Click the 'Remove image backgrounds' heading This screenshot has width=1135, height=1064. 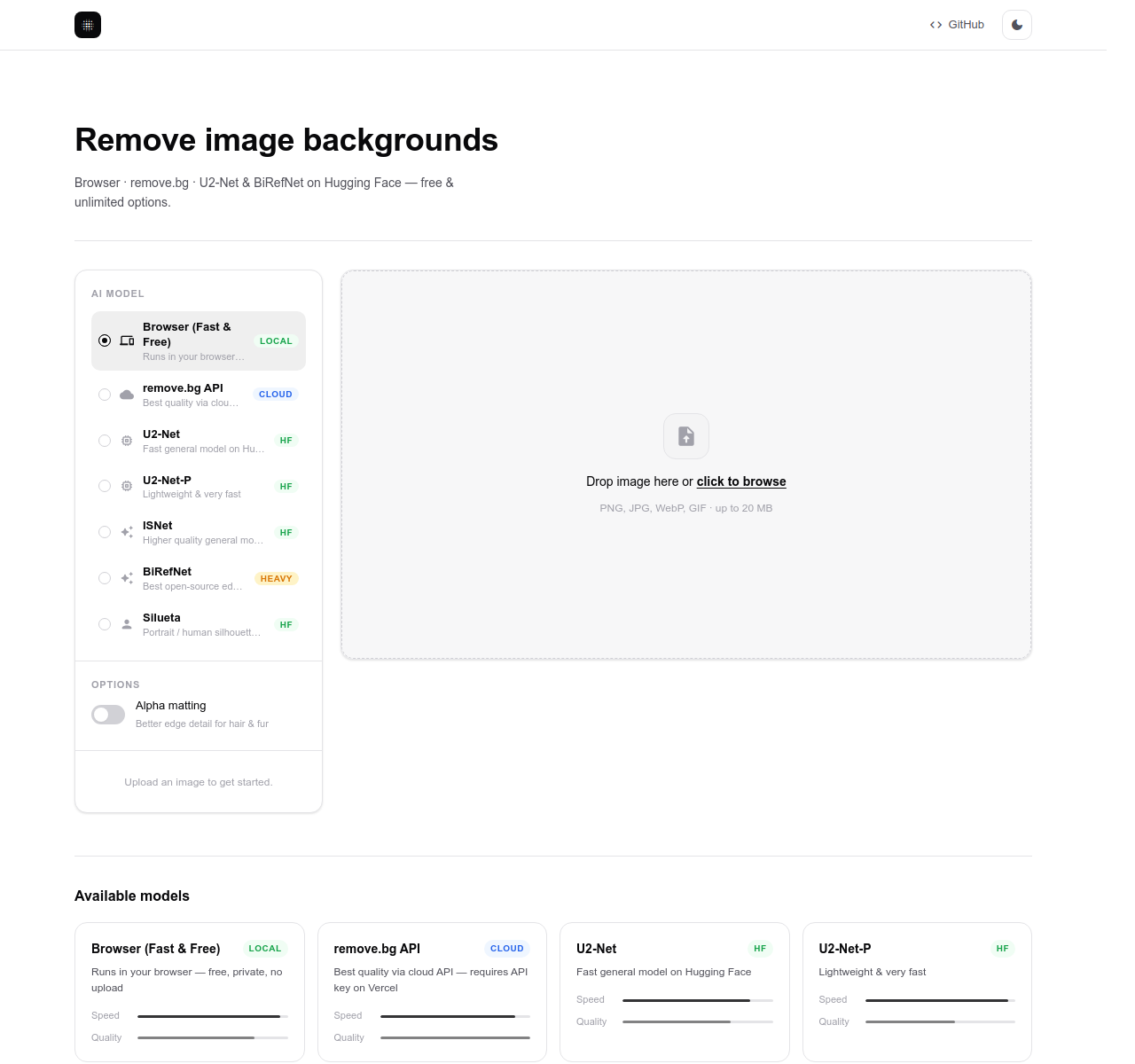point(286,140)
